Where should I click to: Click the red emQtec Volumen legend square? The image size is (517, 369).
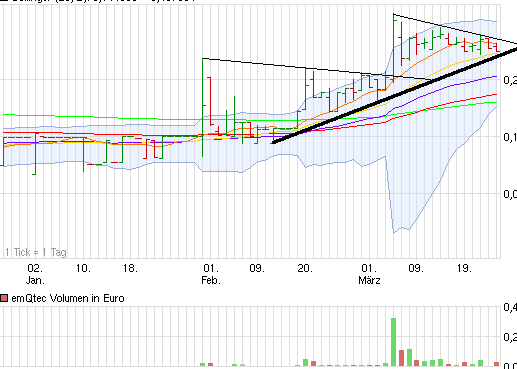[4, 298]
